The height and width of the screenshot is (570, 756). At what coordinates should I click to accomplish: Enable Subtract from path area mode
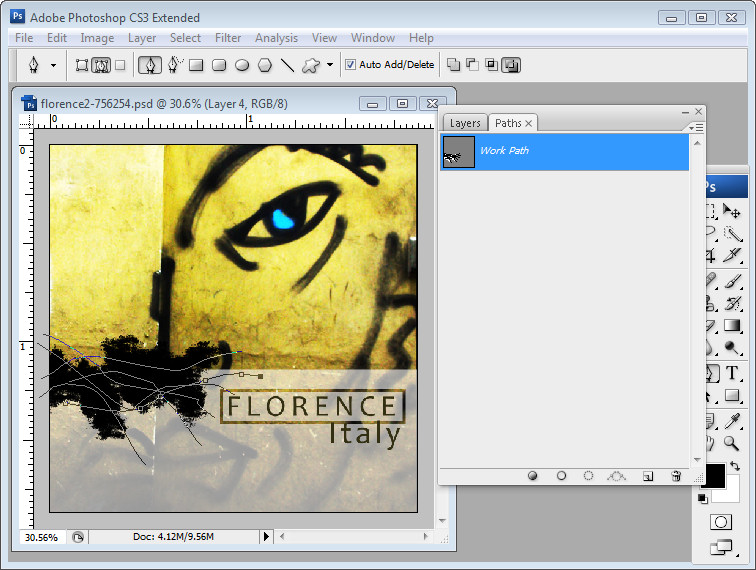(x=472, y=65)
